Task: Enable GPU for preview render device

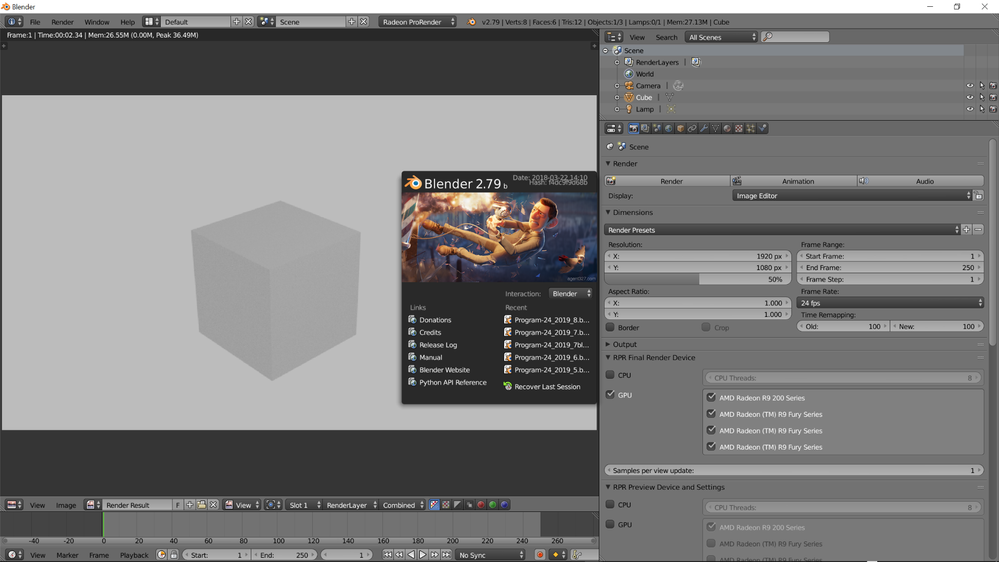Action: 610,524
